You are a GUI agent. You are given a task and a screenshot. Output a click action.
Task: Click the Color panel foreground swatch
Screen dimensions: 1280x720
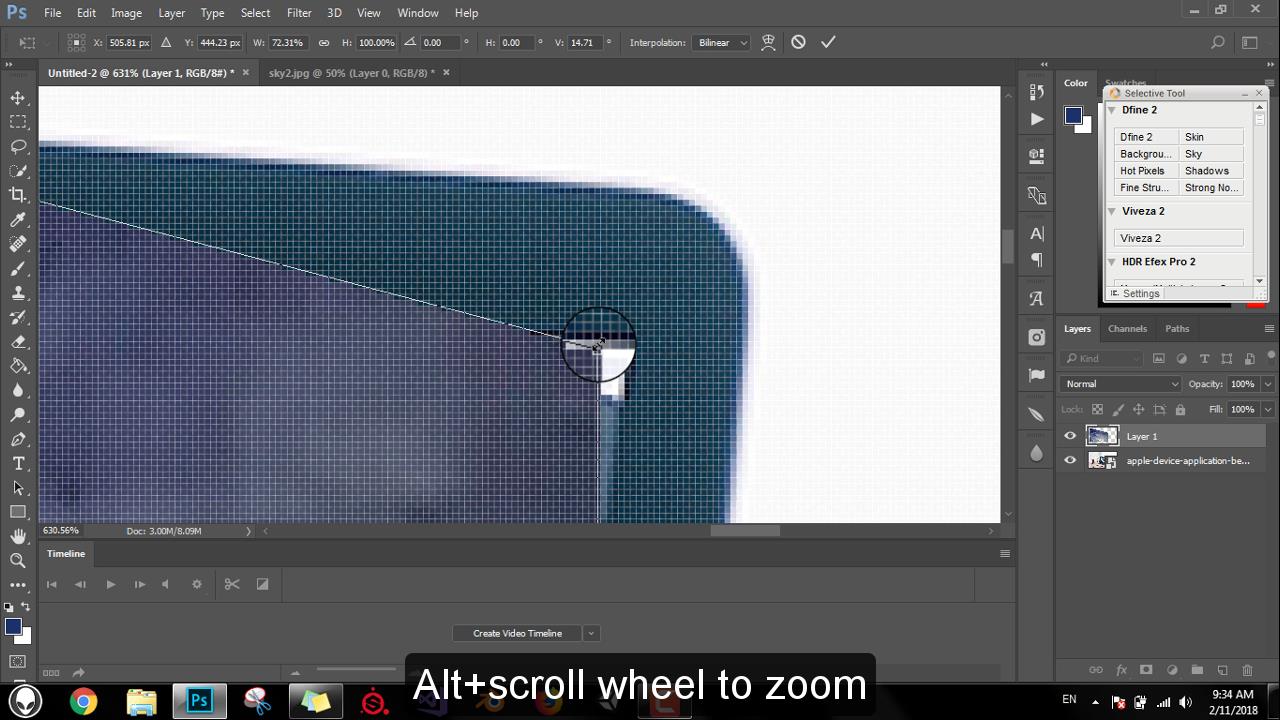pyautogui.click(x=1073, y=115)
